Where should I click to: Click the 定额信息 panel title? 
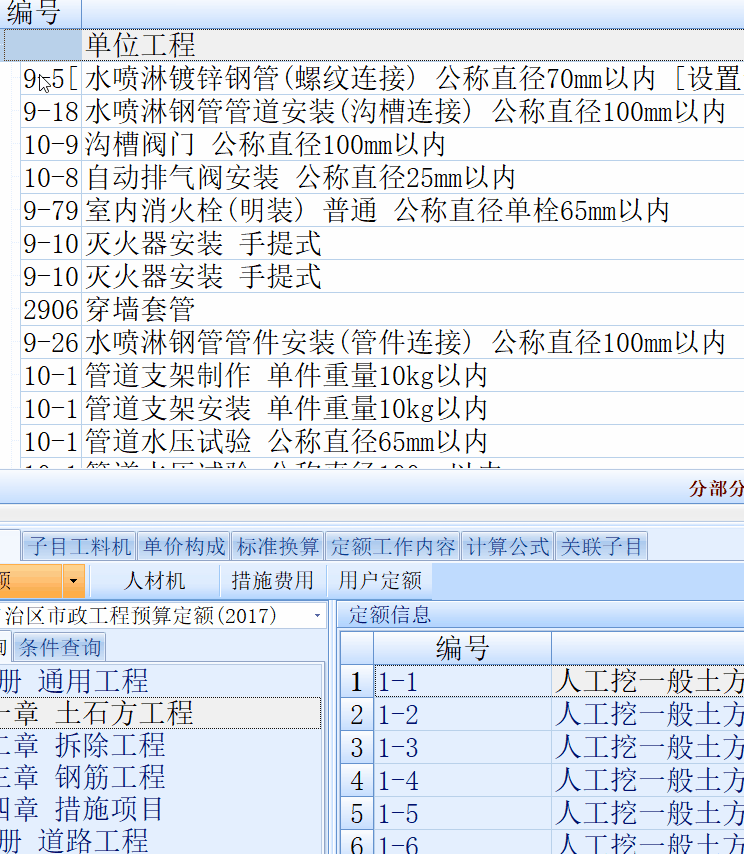coord(389,615)
